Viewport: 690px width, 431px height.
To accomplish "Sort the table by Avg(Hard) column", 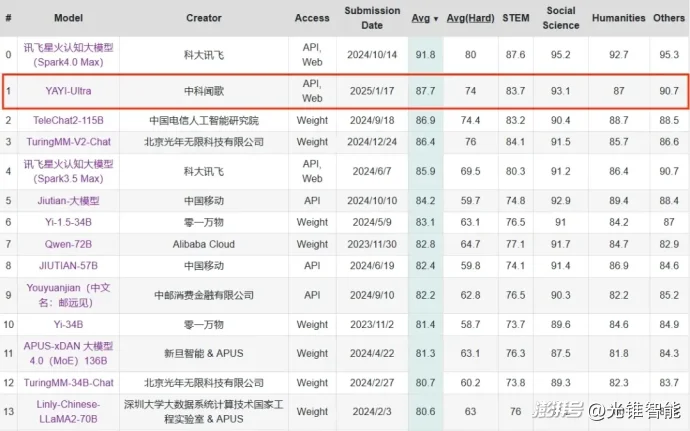I will pos(469,18).
